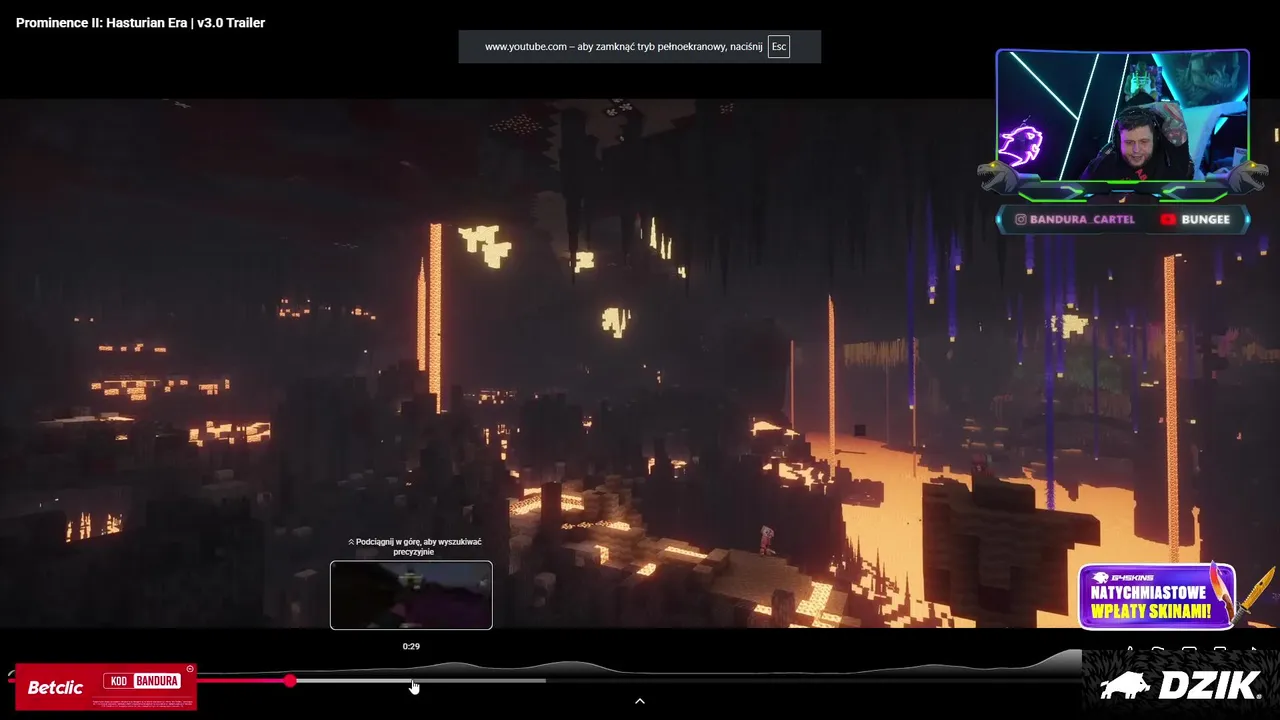1280x720 pixels.
Task: Click the BUNGEE channel name
Action: pyautogui.click(x=1205, y=219)
